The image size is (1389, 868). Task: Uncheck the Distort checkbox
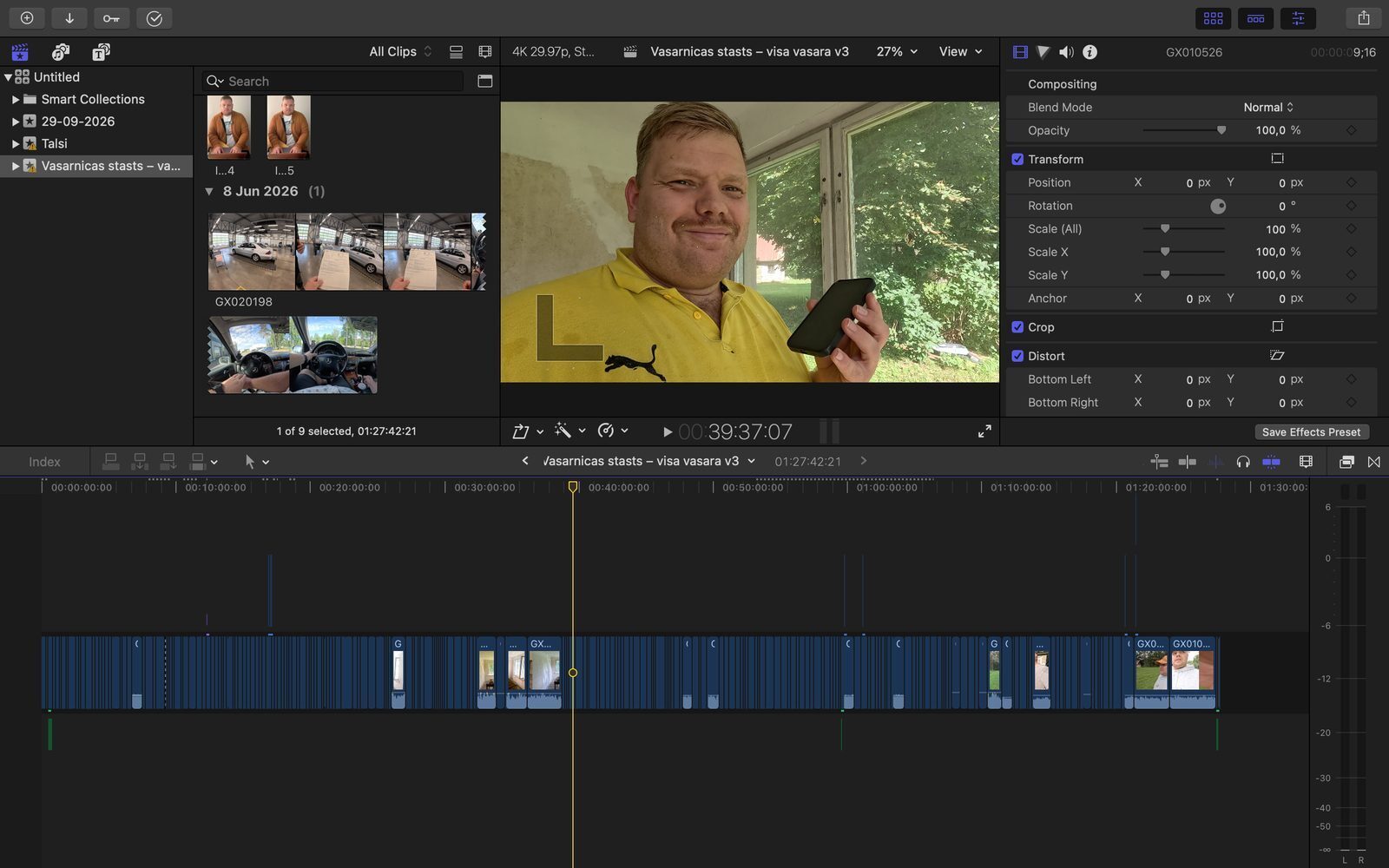tap(1017, 356)
